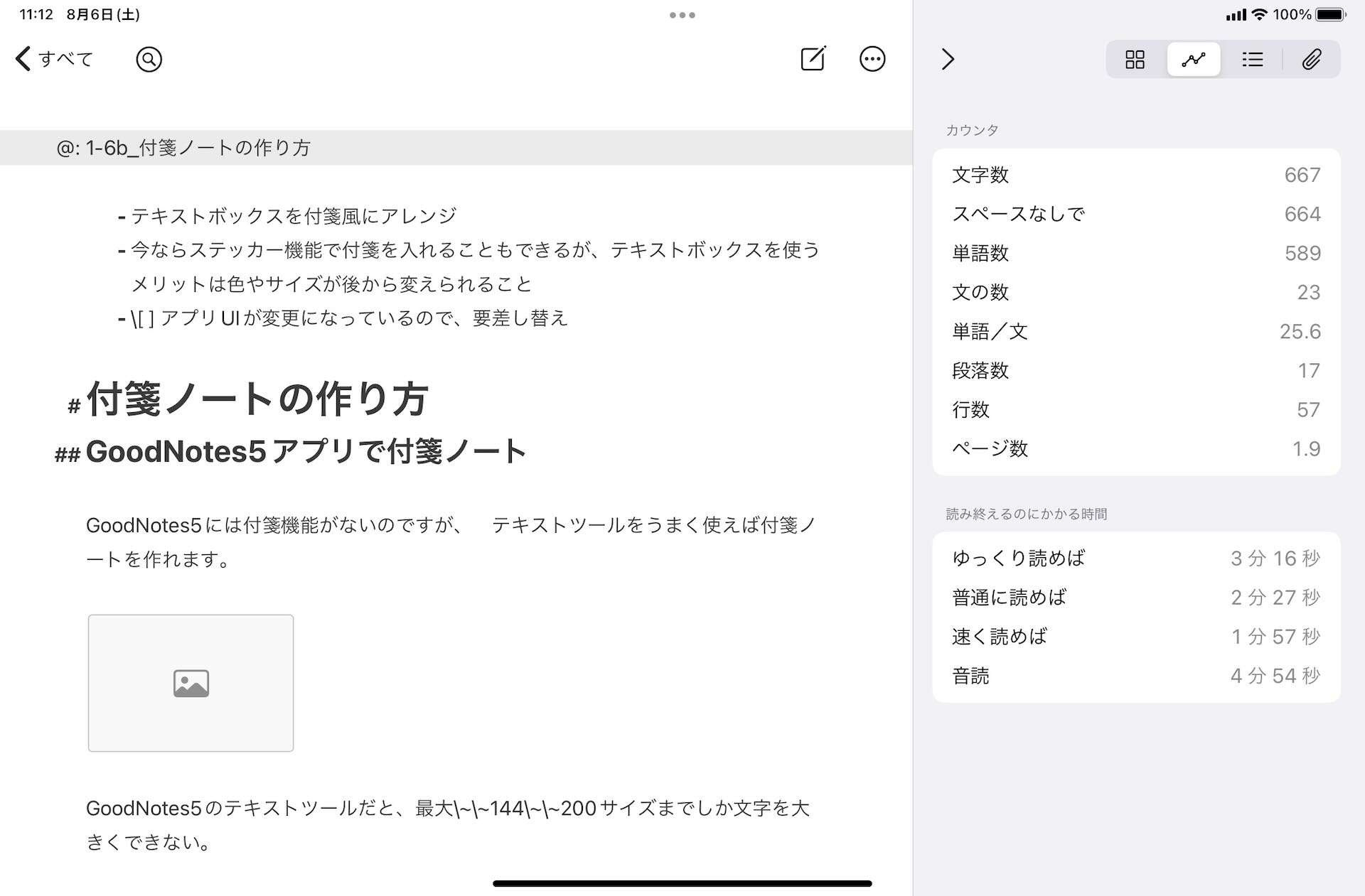This screenshot has height=896, width=1365.
Task: Tap the カウンタ section header
Action: click(x=972, y=130)
